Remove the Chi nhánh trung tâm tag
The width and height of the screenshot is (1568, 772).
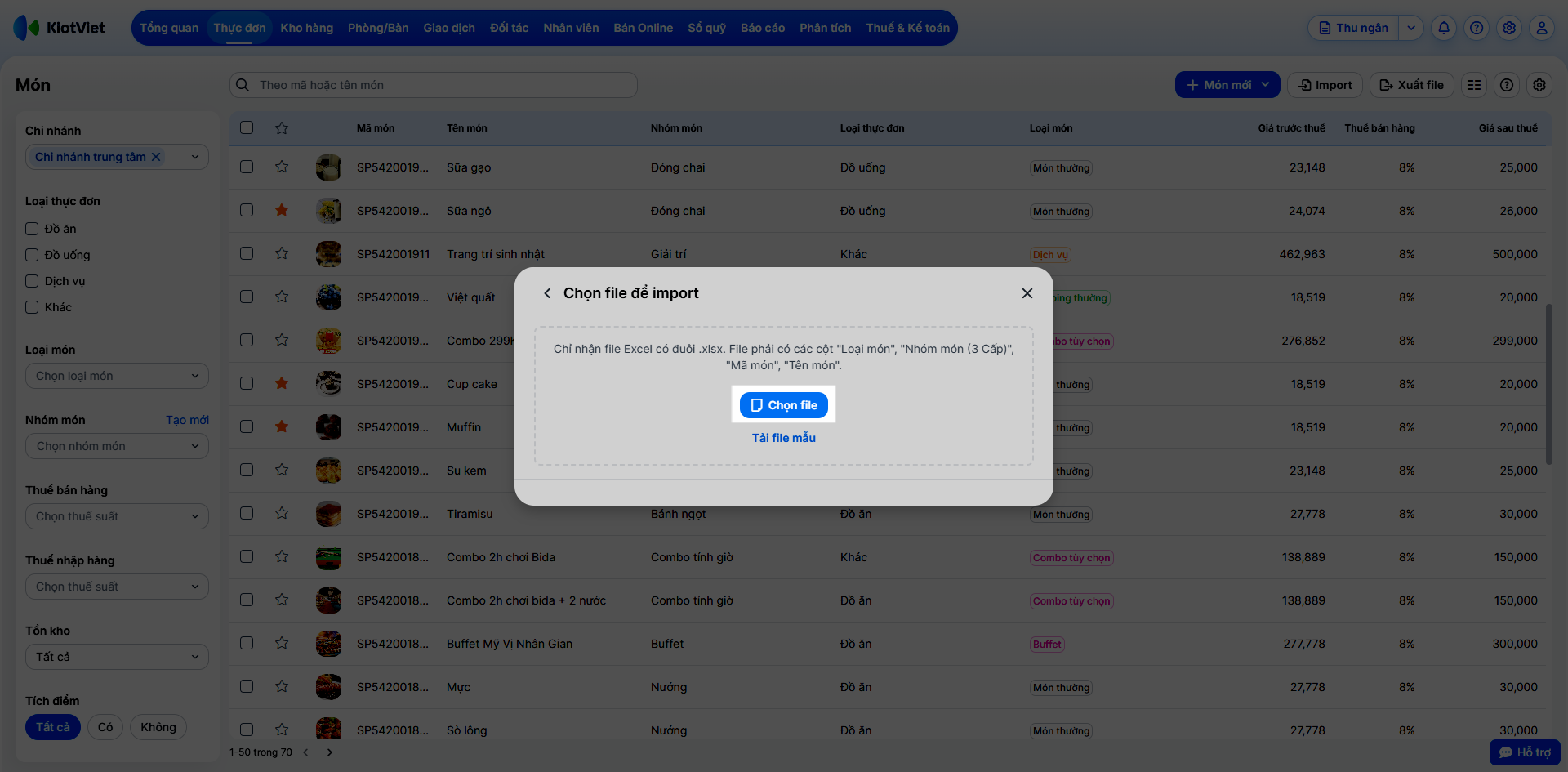pyautogui.click(x=156, y=157)
